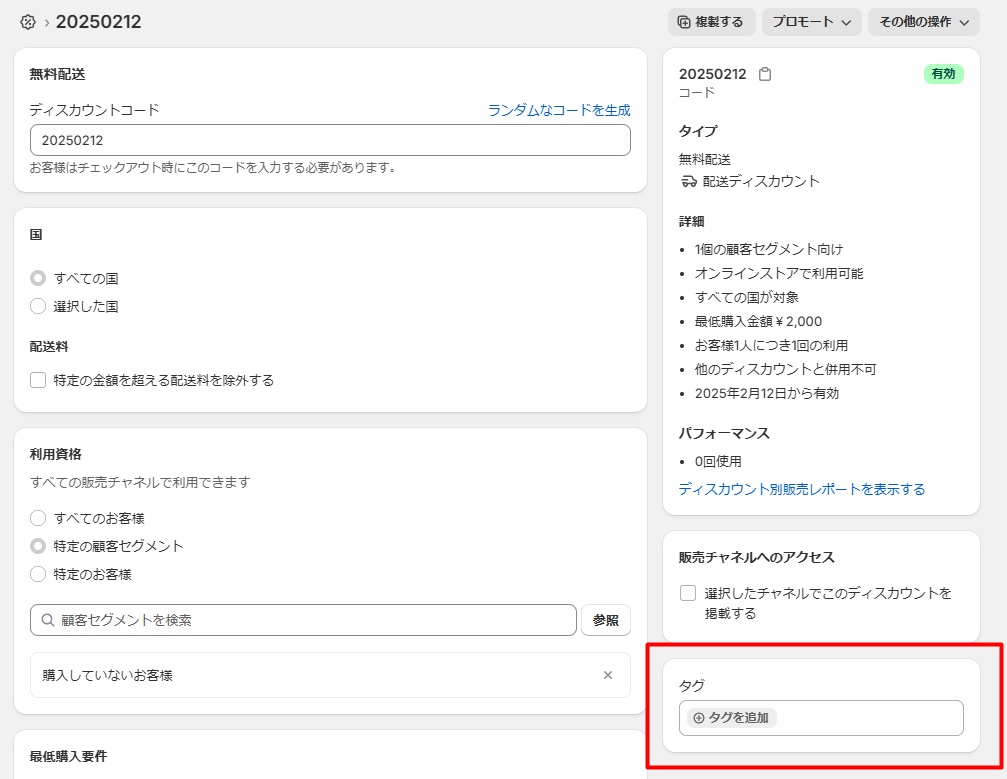Click the 複製する button
Viewport: 1007px width, 779px height.
(712, 22)
